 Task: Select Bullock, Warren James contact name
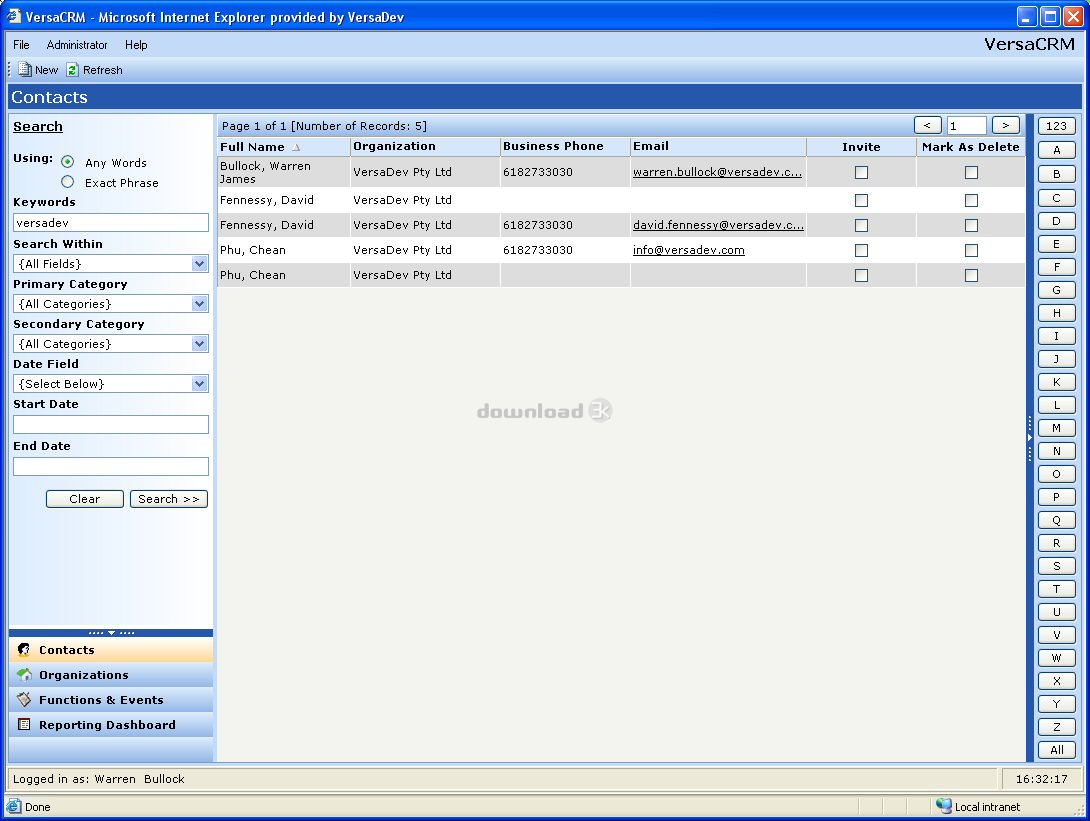[265, 172]
